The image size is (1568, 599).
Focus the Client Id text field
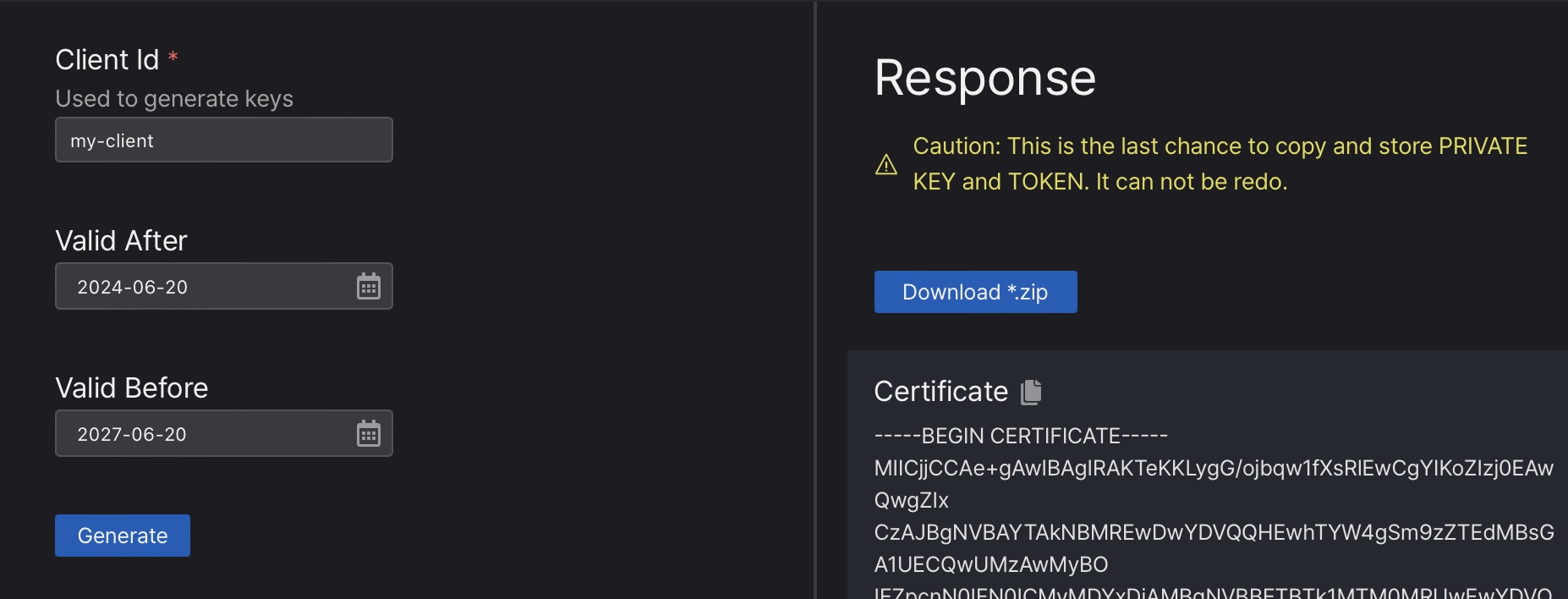click(223, 140)
